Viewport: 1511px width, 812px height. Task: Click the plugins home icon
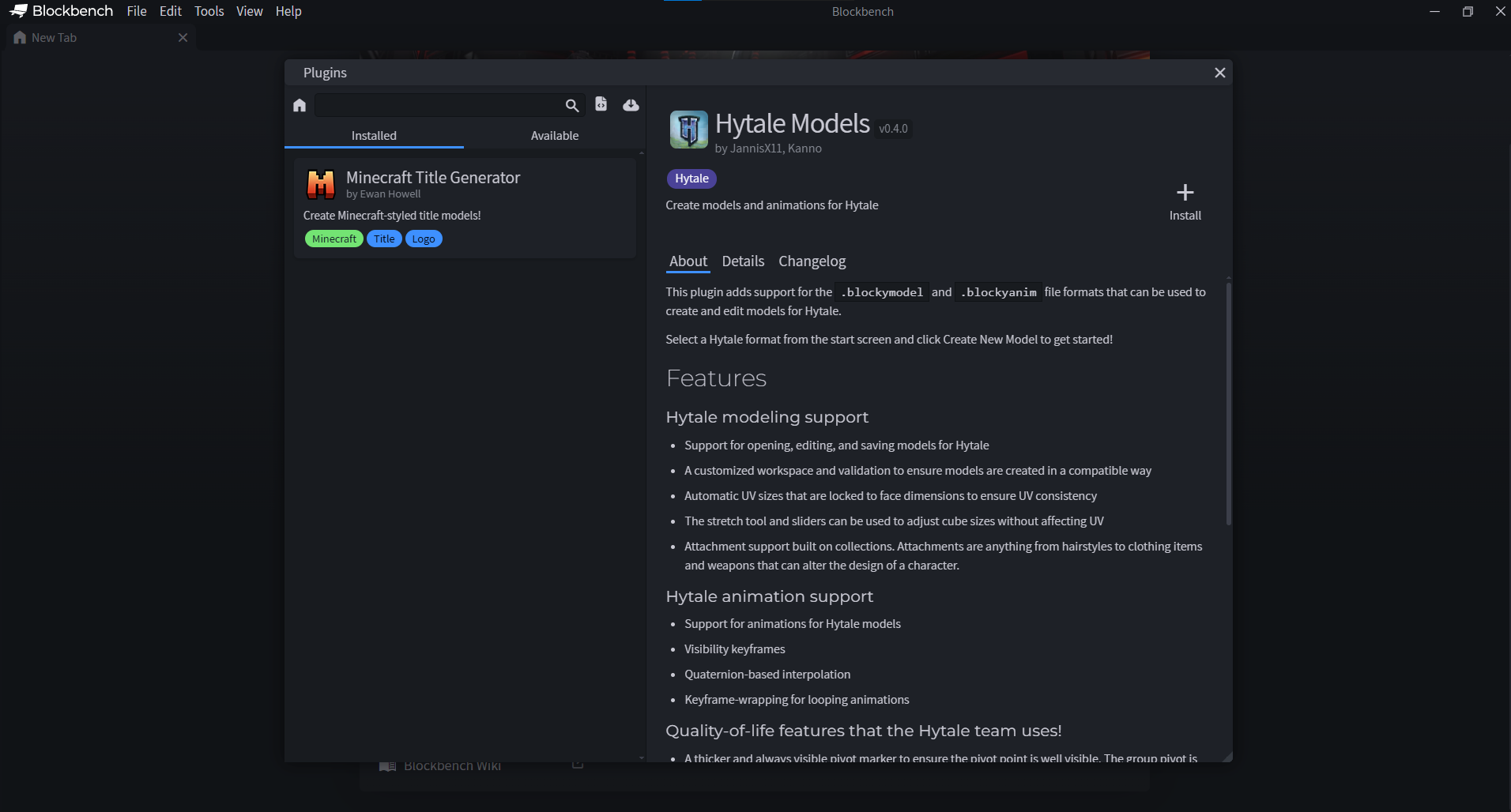[300, 105]
